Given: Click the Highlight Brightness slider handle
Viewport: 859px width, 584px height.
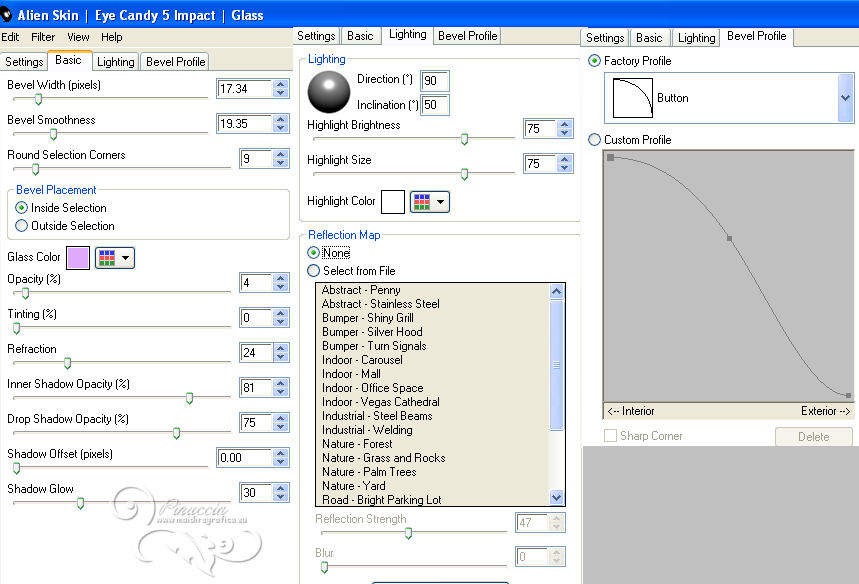Looking at the screenshot, I should pos(465,139).
